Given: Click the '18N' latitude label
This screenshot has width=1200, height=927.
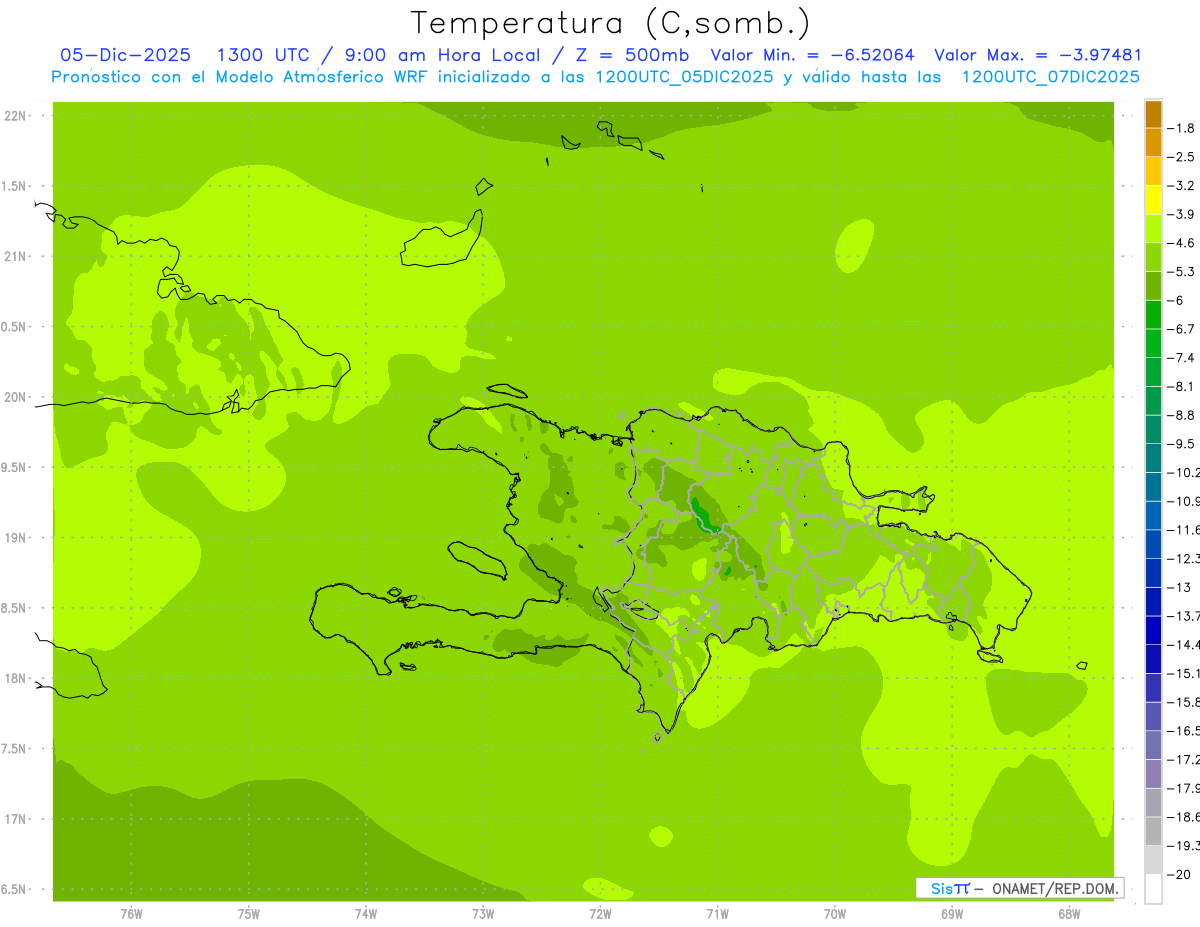Looking at the screenshot, I should pos(17,678).
